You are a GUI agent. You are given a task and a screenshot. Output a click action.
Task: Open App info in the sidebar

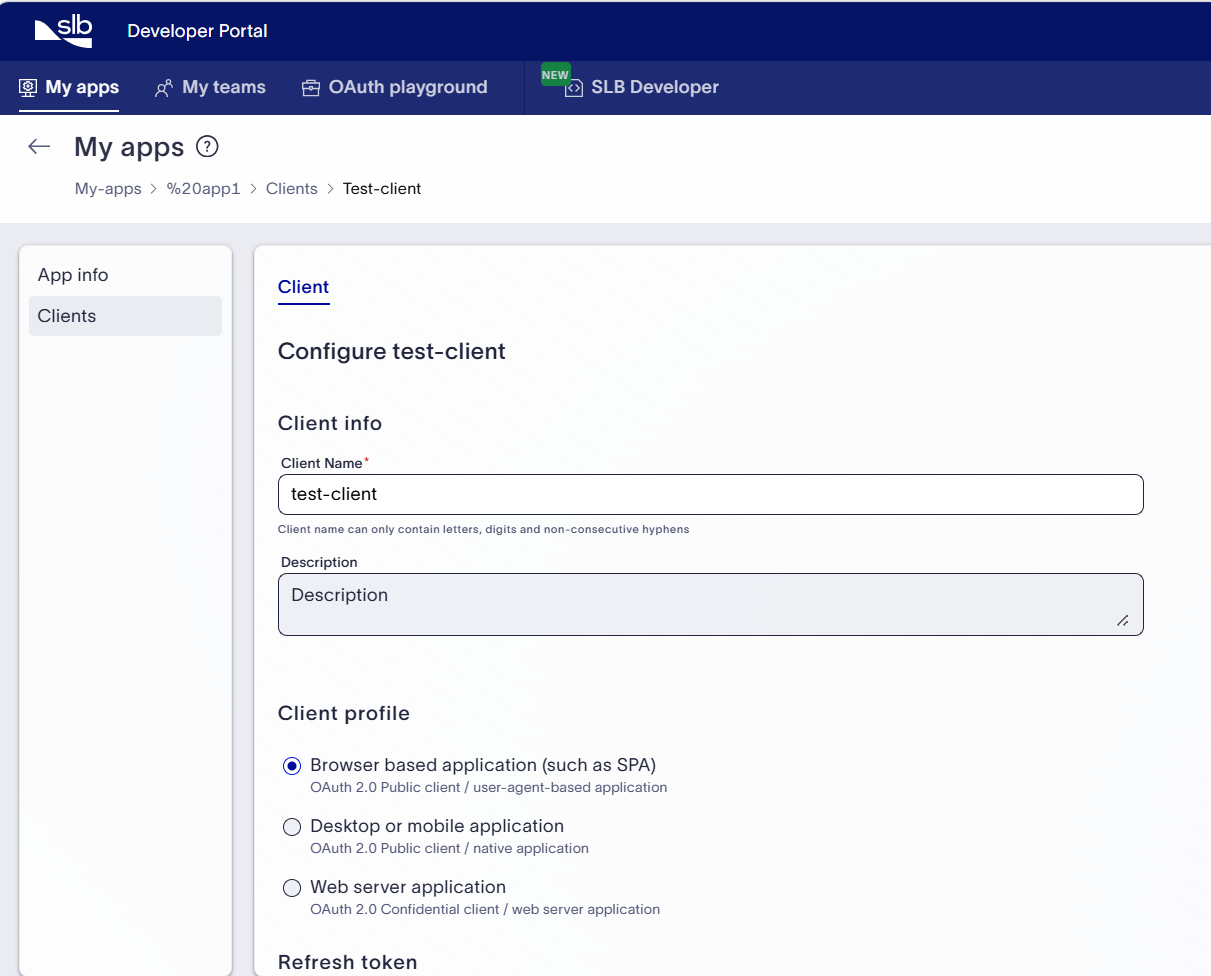[125, 275]
